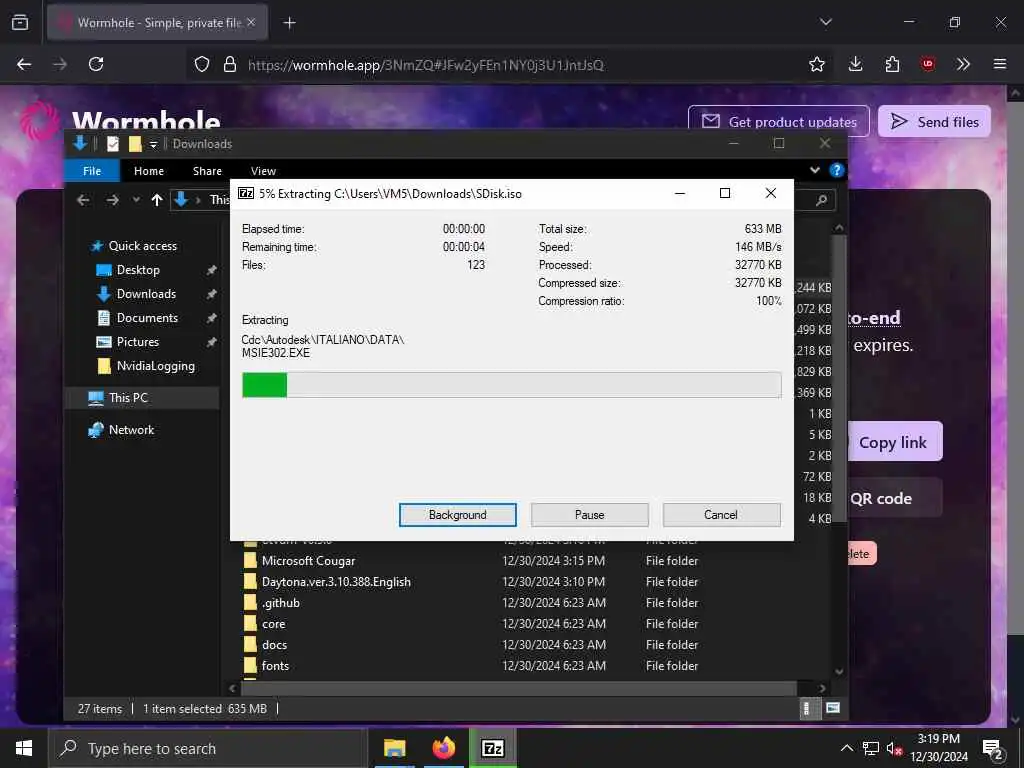Click Copy link on Wormhole page
Image resolution: width=1024 pixels, height=768 pixels.
[893, 442]
